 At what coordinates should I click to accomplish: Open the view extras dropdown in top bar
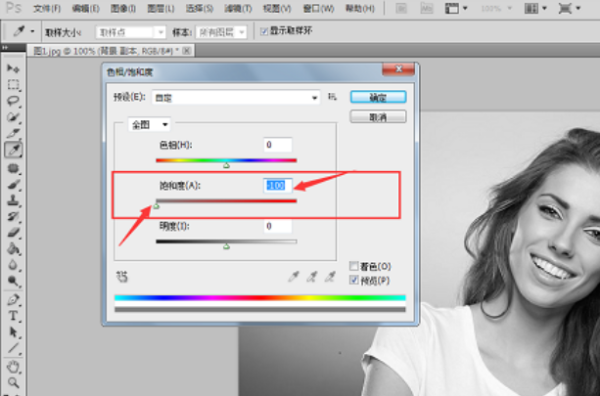point(456,8)
